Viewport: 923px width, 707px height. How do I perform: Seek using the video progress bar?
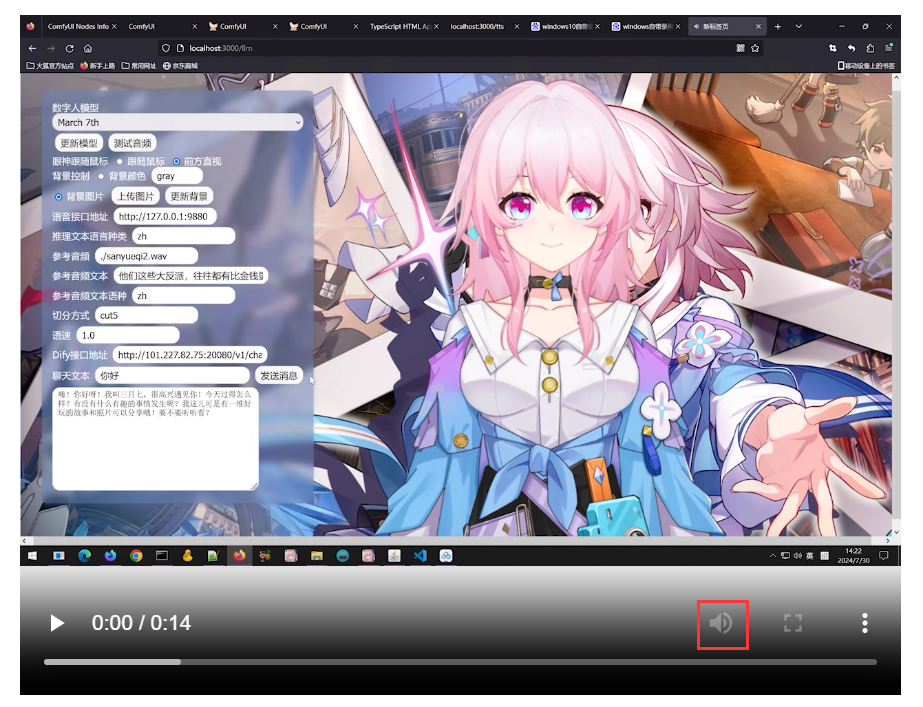pos(460,662)
